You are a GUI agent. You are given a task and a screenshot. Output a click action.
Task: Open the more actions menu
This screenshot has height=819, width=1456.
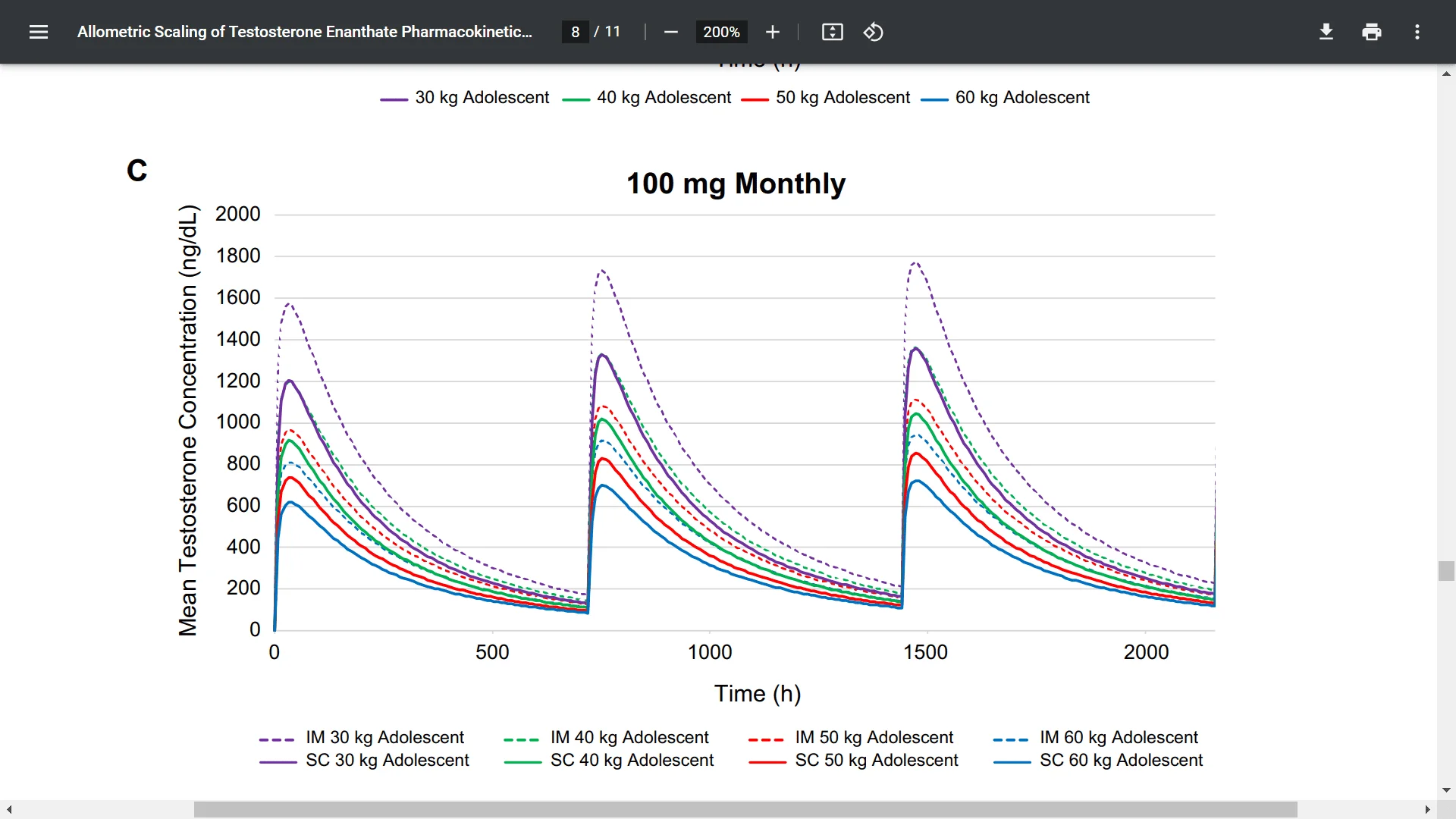(x=1417, y=32)
